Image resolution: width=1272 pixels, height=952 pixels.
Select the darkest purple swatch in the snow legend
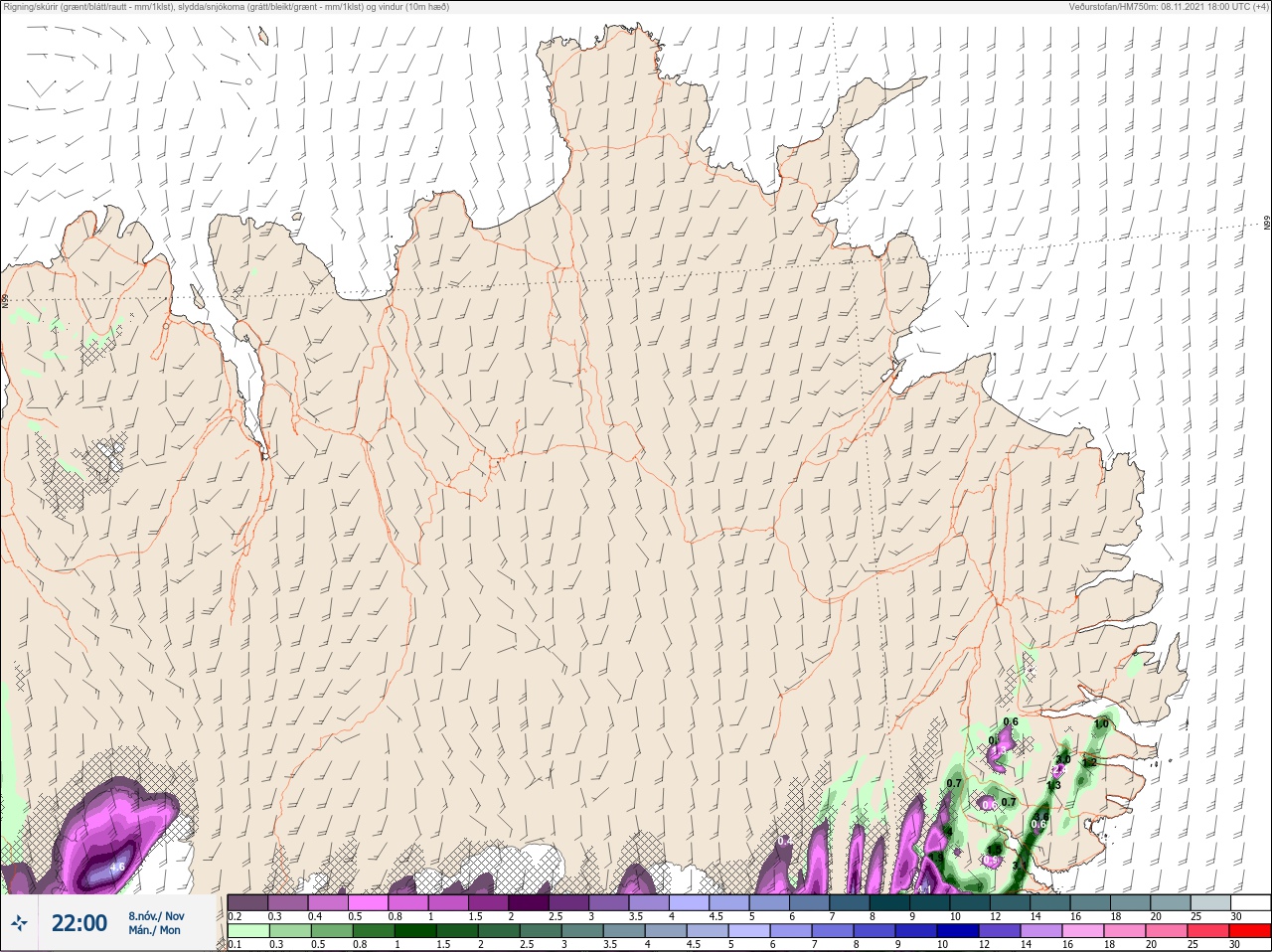[x=529, y=903]
